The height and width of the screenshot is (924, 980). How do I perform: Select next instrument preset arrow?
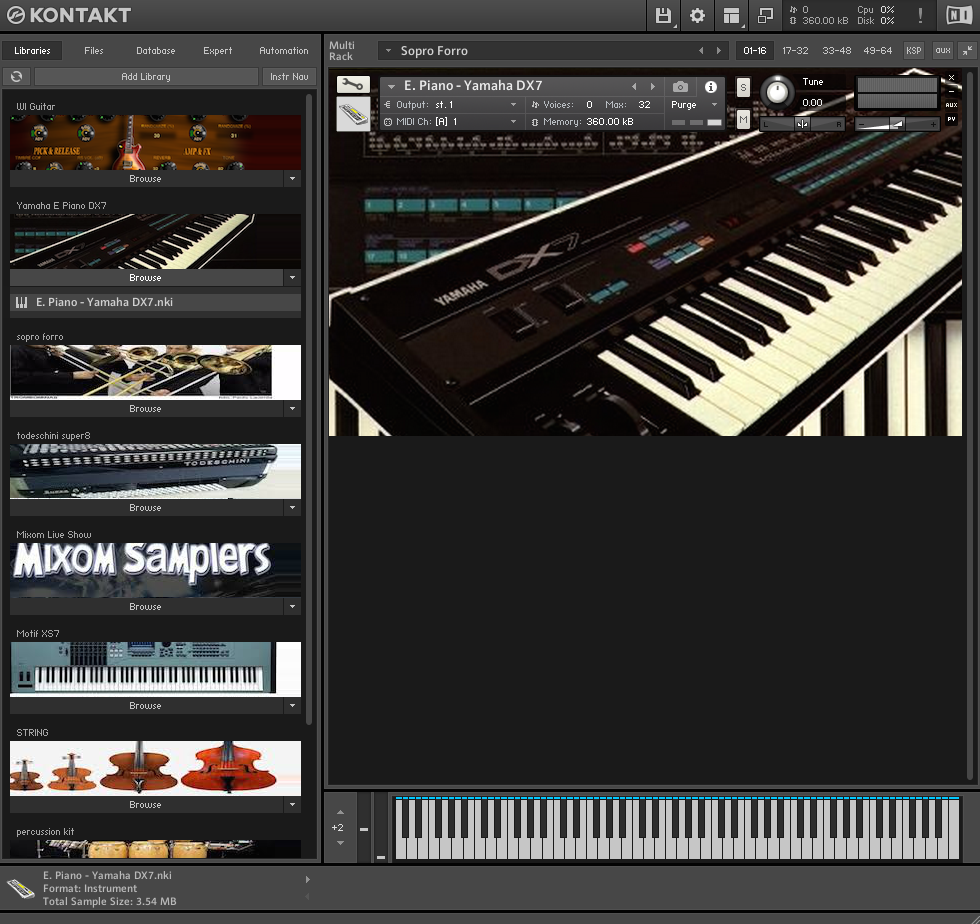pyautogui.click(x=652, y=86)
